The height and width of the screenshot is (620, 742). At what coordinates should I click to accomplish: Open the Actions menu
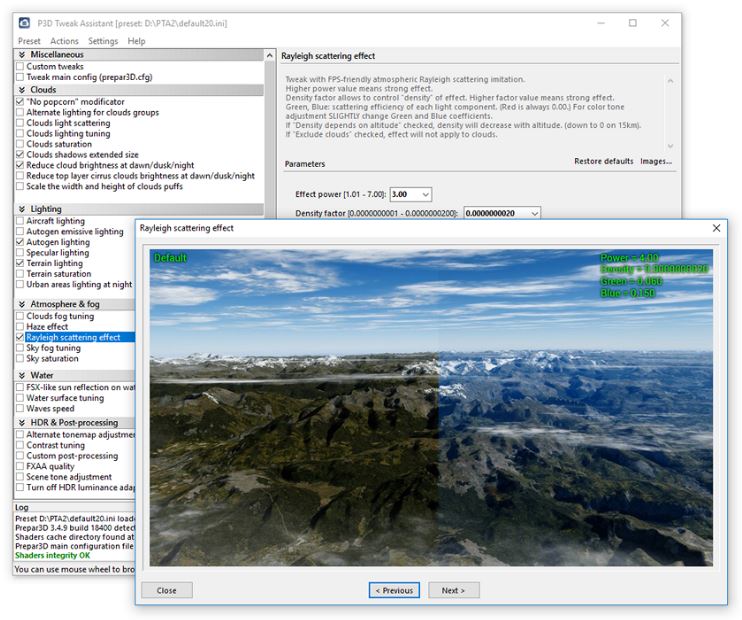64,41
